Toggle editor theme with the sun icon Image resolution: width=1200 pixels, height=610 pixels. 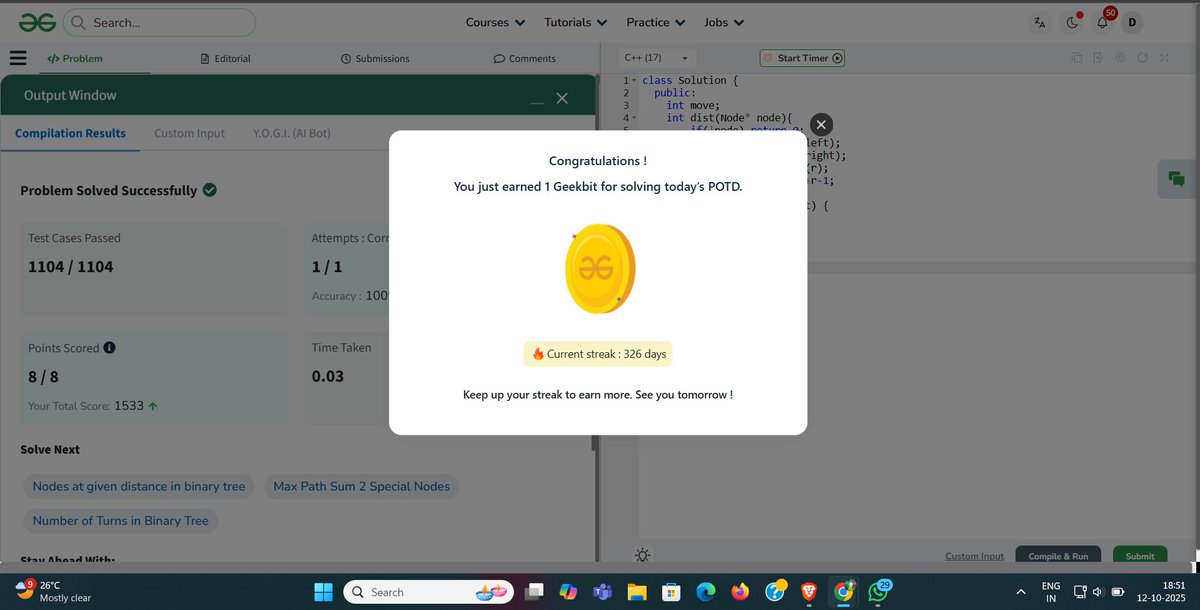point(642,555)
